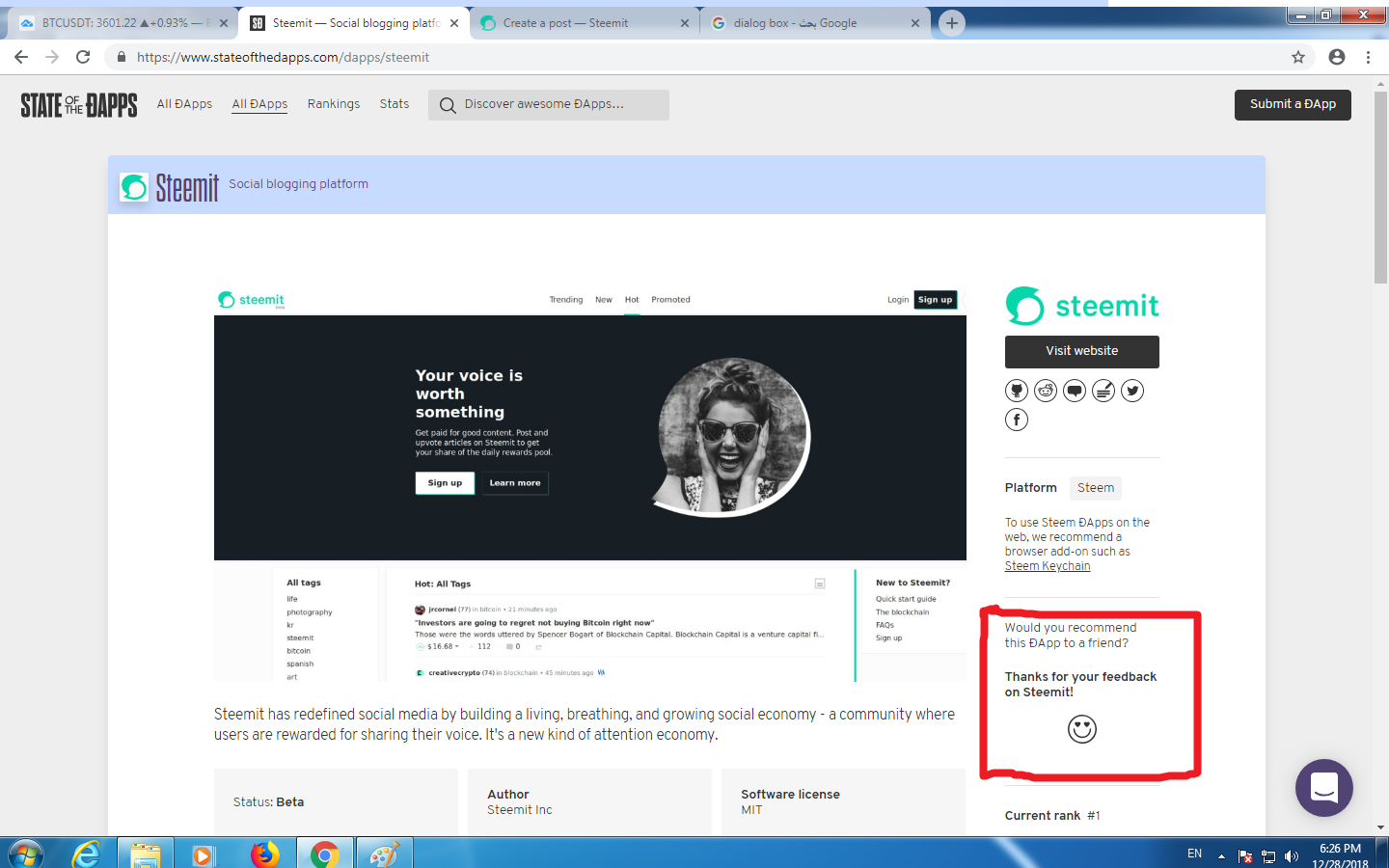Show hidden system tray icons
Screen dimensions: 1389x868
(1221, 855)
